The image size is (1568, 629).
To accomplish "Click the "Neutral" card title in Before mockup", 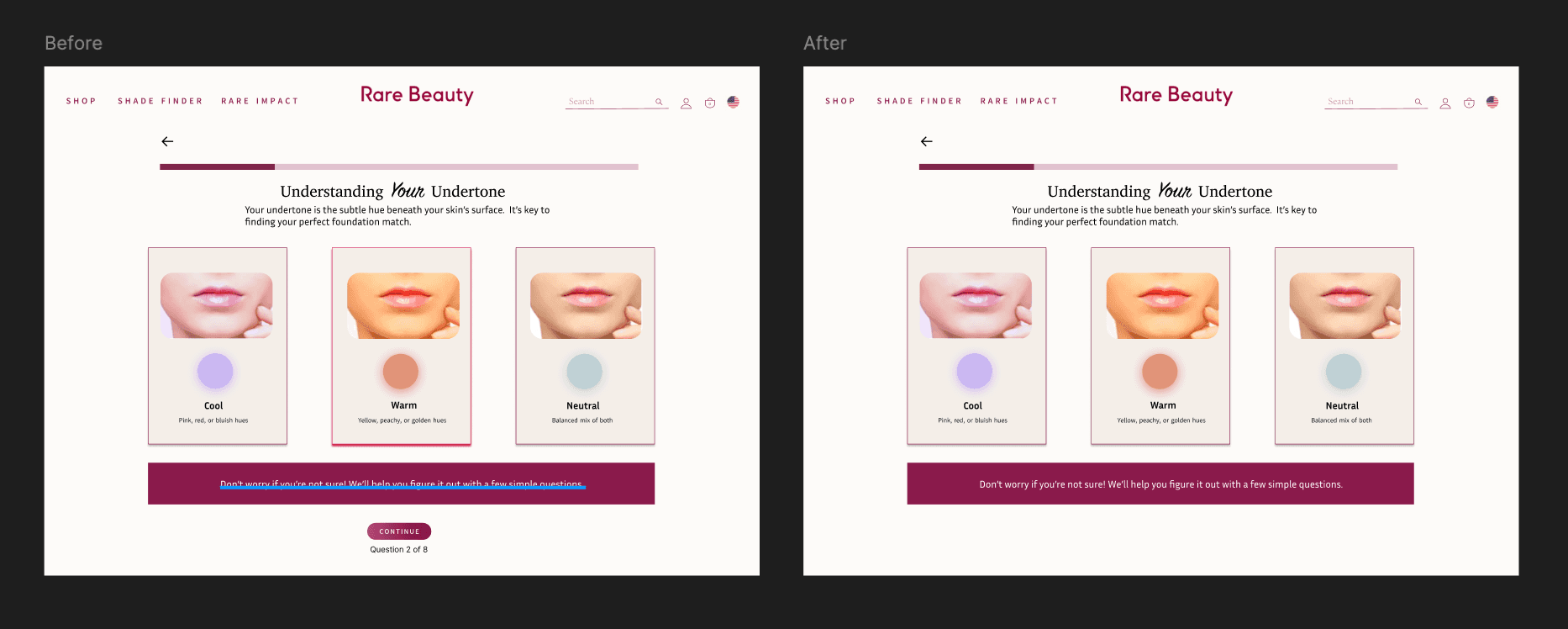I will tap(583, 405).
